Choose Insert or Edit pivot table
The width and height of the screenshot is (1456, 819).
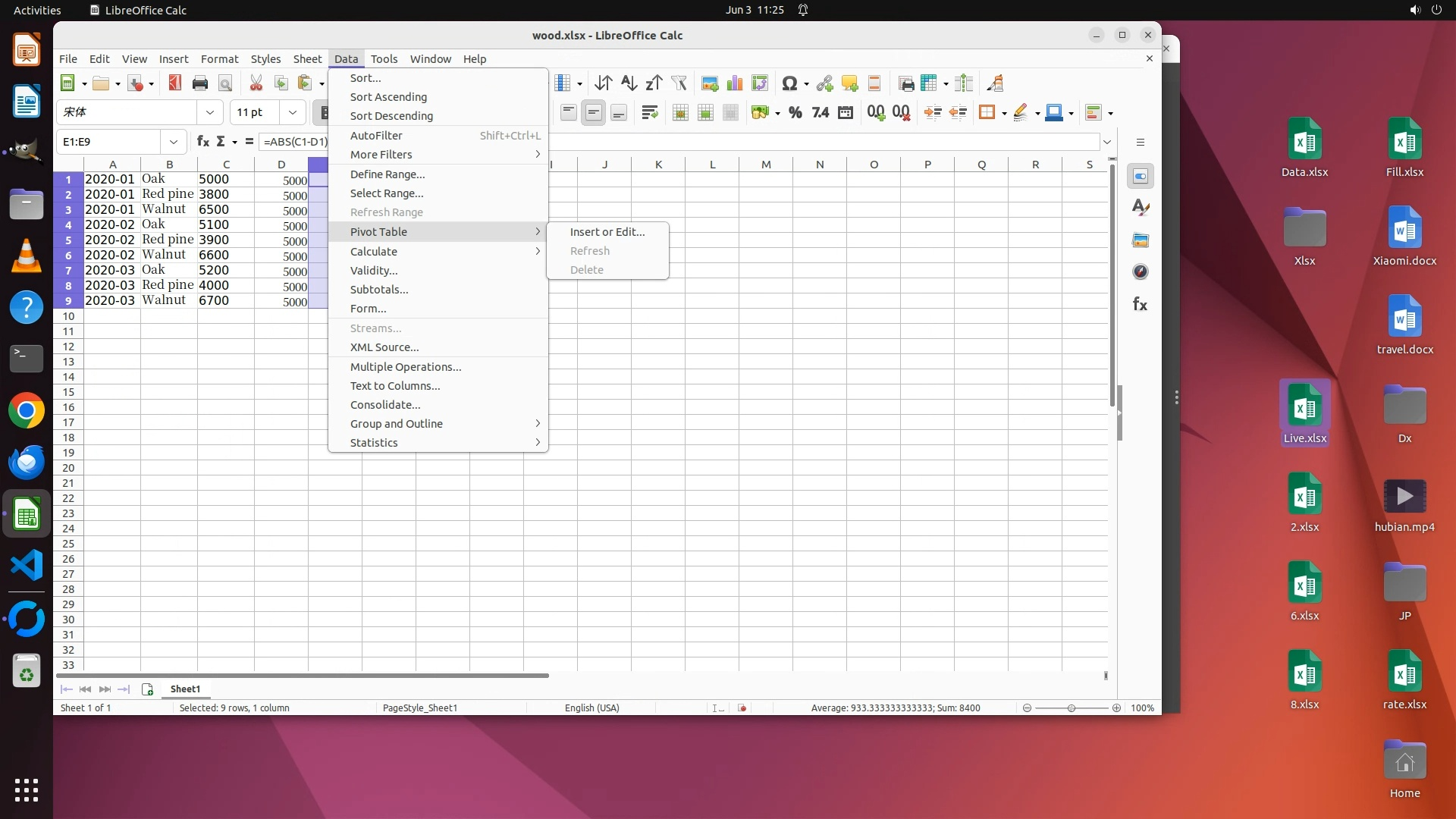(607, 231)
